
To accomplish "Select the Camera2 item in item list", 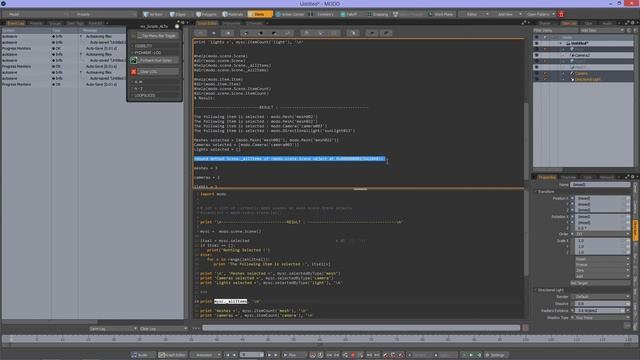I will tap(582, 55).
